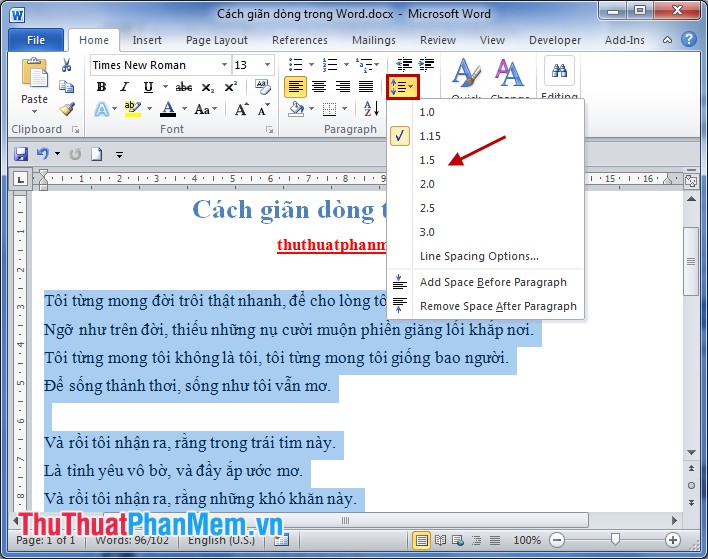Switch to Full Screen Reading view
Viewport: 708px width, 559px height.
point(440,540)
